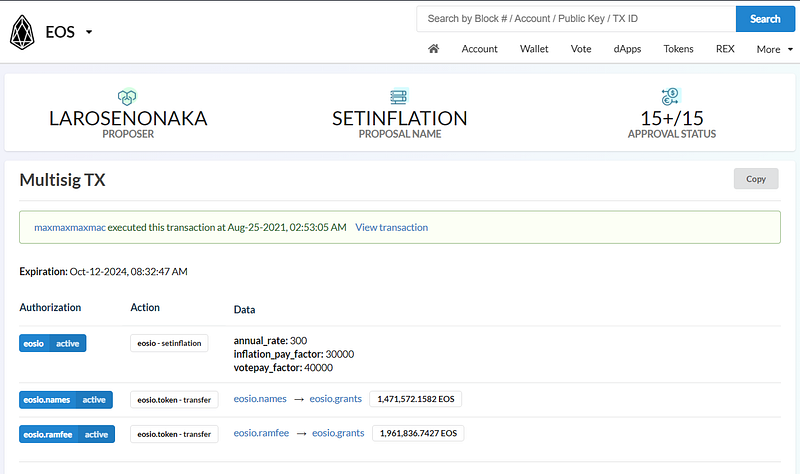This screenshot has height=474, width=800.
Task: Click the blue Search button
Action: point(765,19)
